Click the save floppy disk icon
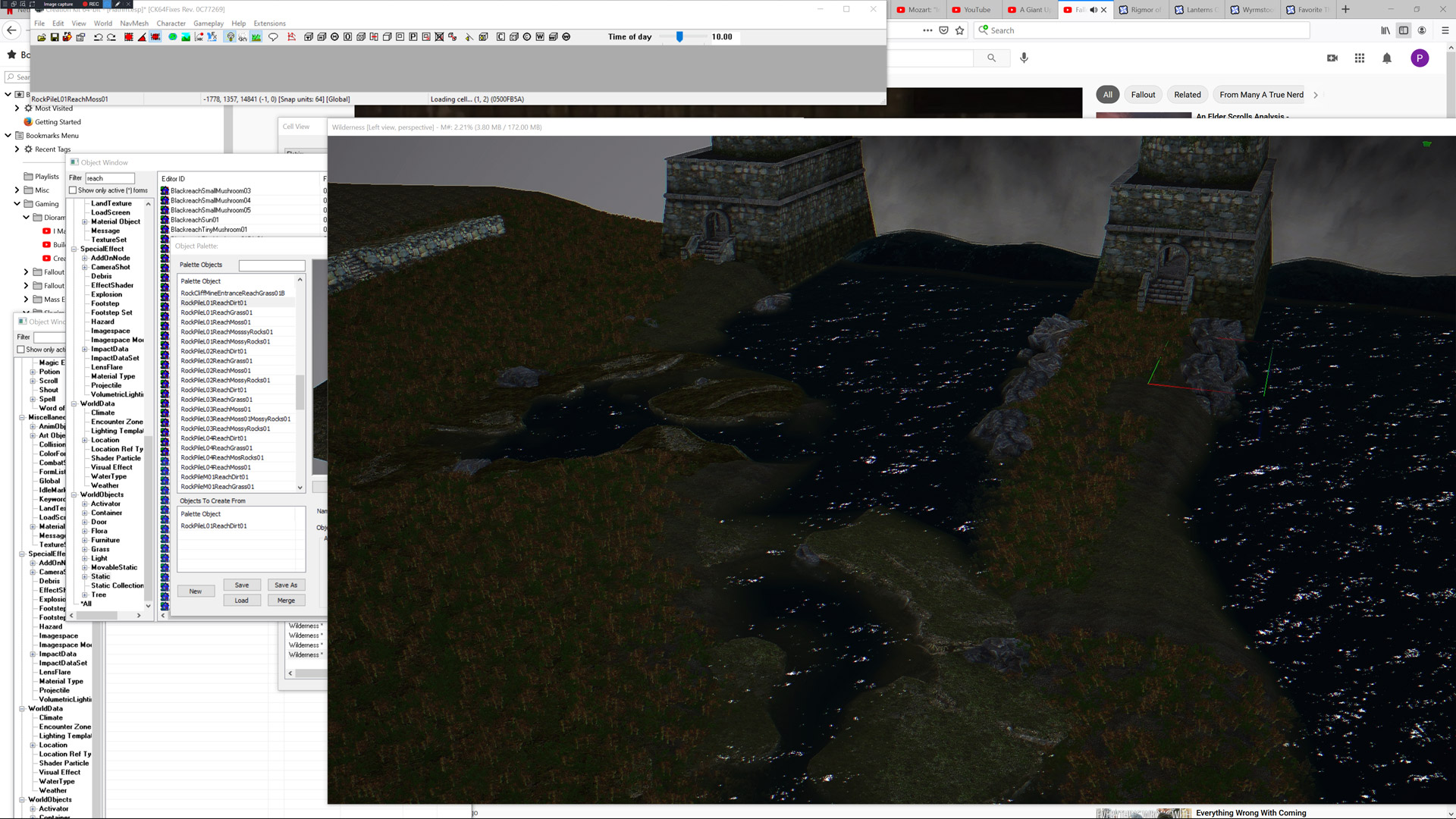Viewport: 1456px width, 819px height. tap(55, 37)
